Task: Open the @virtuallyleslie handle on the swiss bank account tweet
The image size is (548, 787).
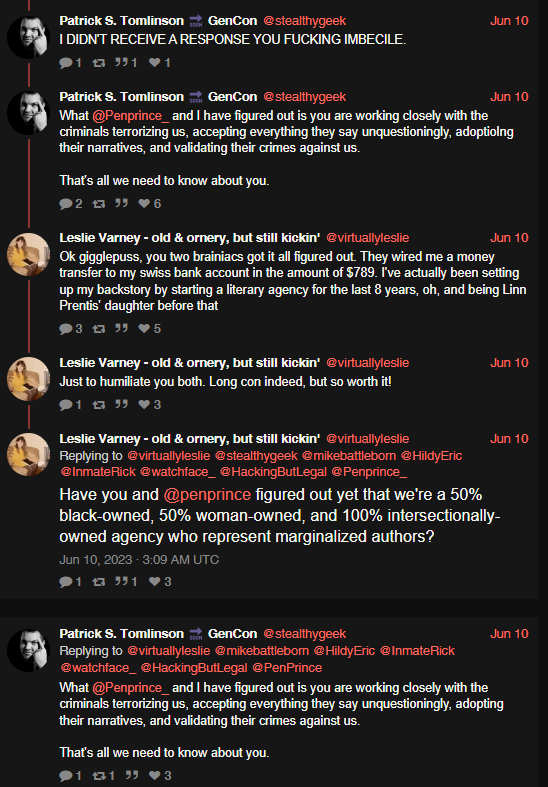Action: coord(368,238)
